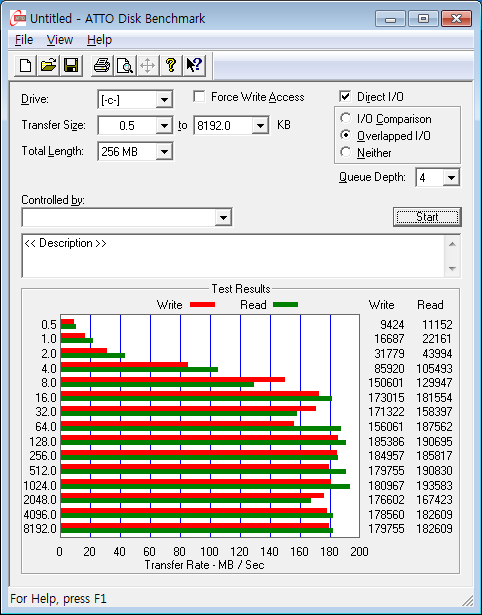482x615 pixels.
Task: Click inside the Description text box
Action: click(x=233, y=256)
